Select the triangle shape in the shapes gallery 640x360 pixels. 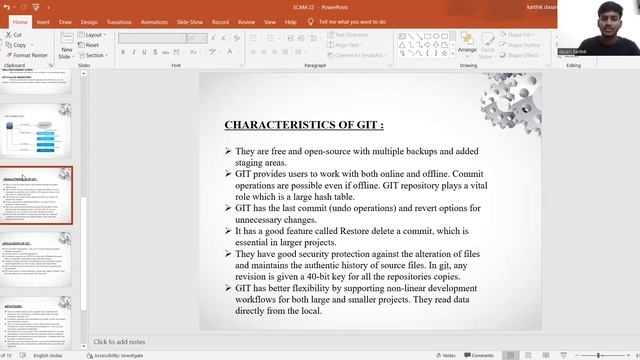pyautogui.click(x=402, y=44)
